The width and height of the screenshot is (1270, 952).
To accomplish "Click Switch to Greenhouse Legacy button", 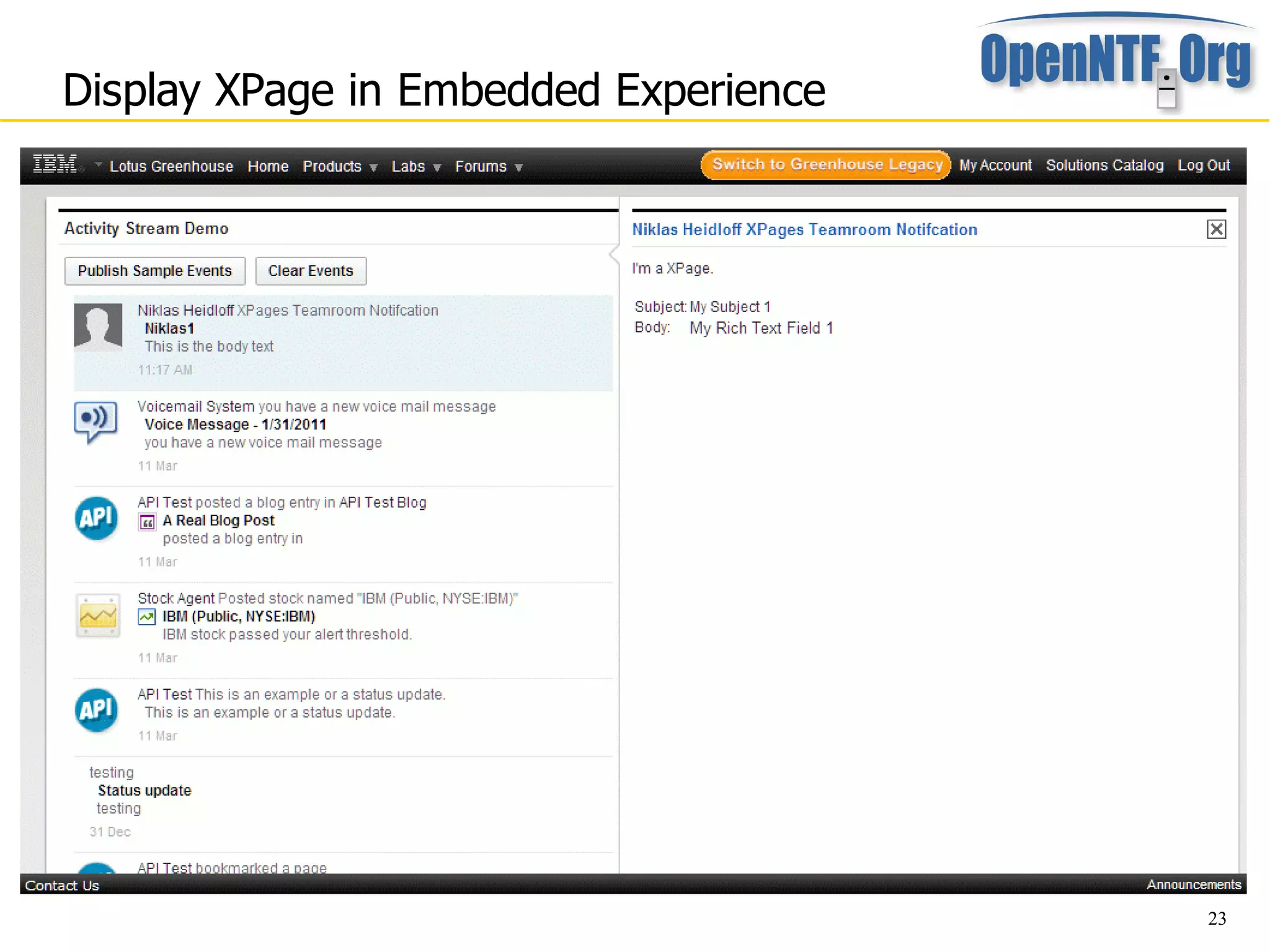I will tap(826, 164).
